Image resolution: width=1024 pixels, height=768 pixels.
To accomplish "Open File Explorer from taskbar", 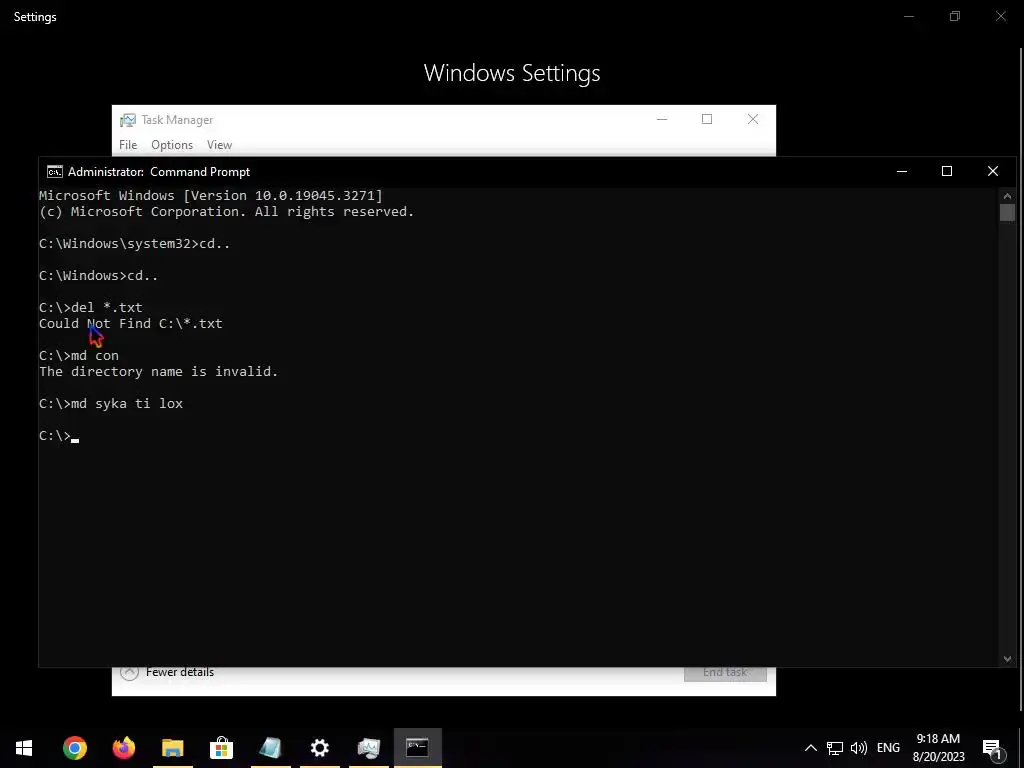I will tap(172, 747).
